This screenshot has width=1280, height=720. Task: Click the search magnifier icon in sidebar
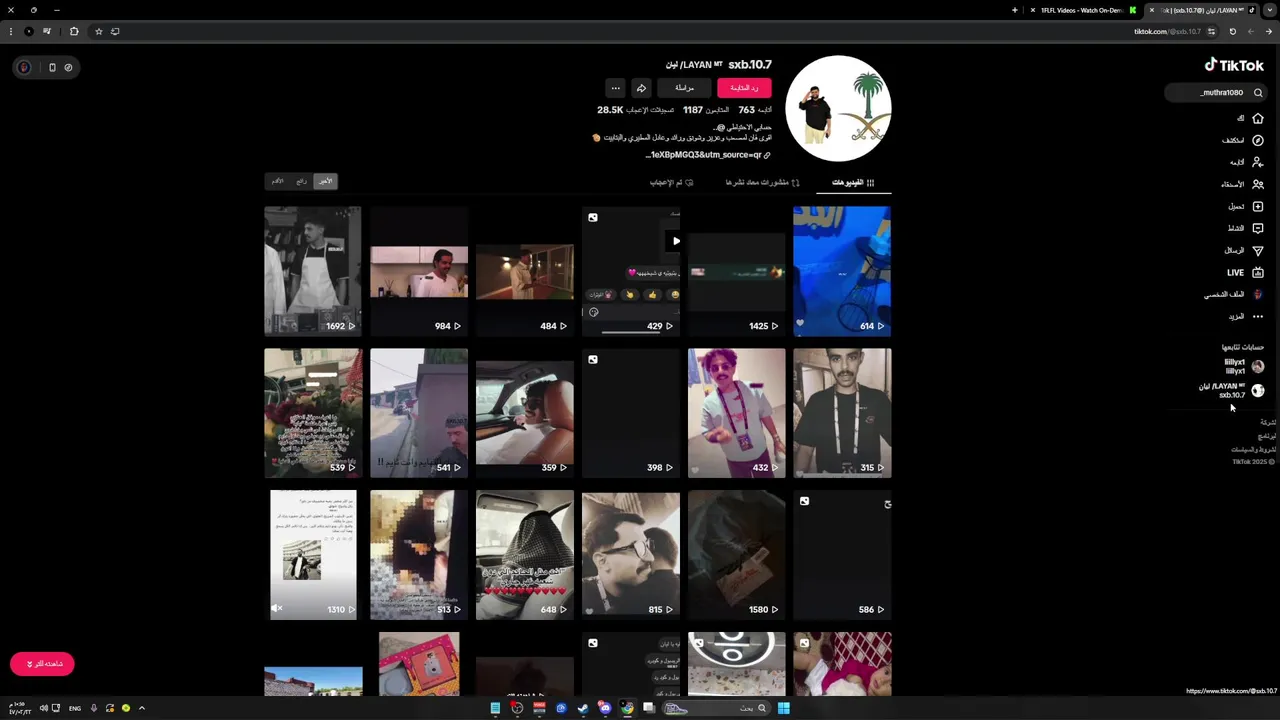coord(1258,93)
